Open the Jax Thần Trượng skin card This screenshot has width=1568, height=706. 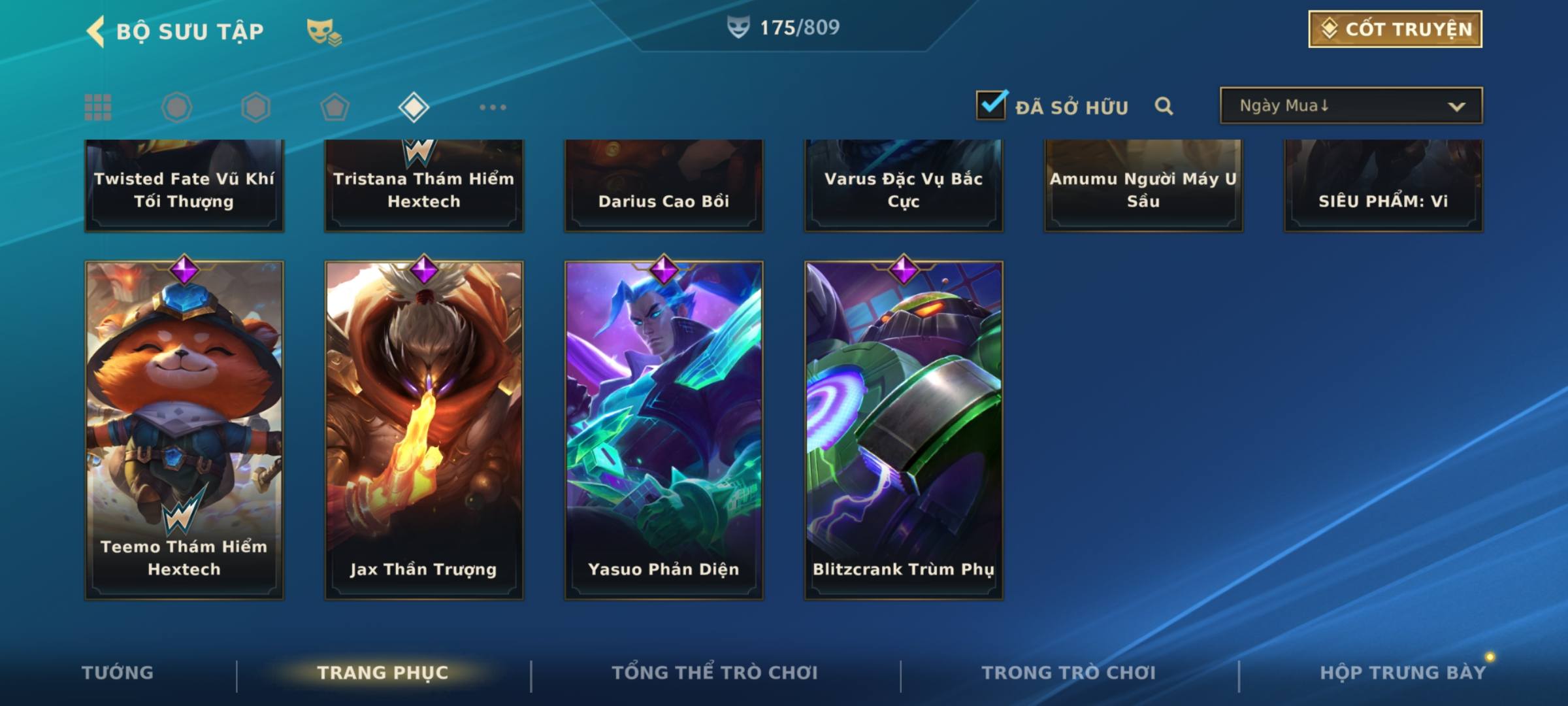point(424,429)
